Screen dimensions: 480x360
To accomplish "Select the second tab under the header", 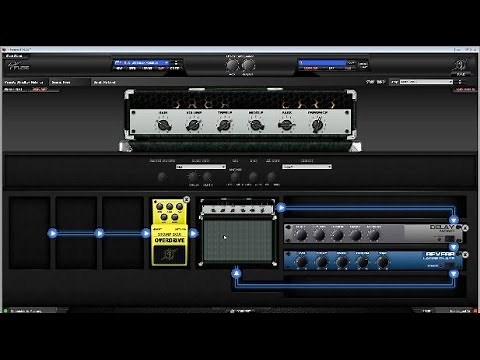I will (x=70, y=82).
